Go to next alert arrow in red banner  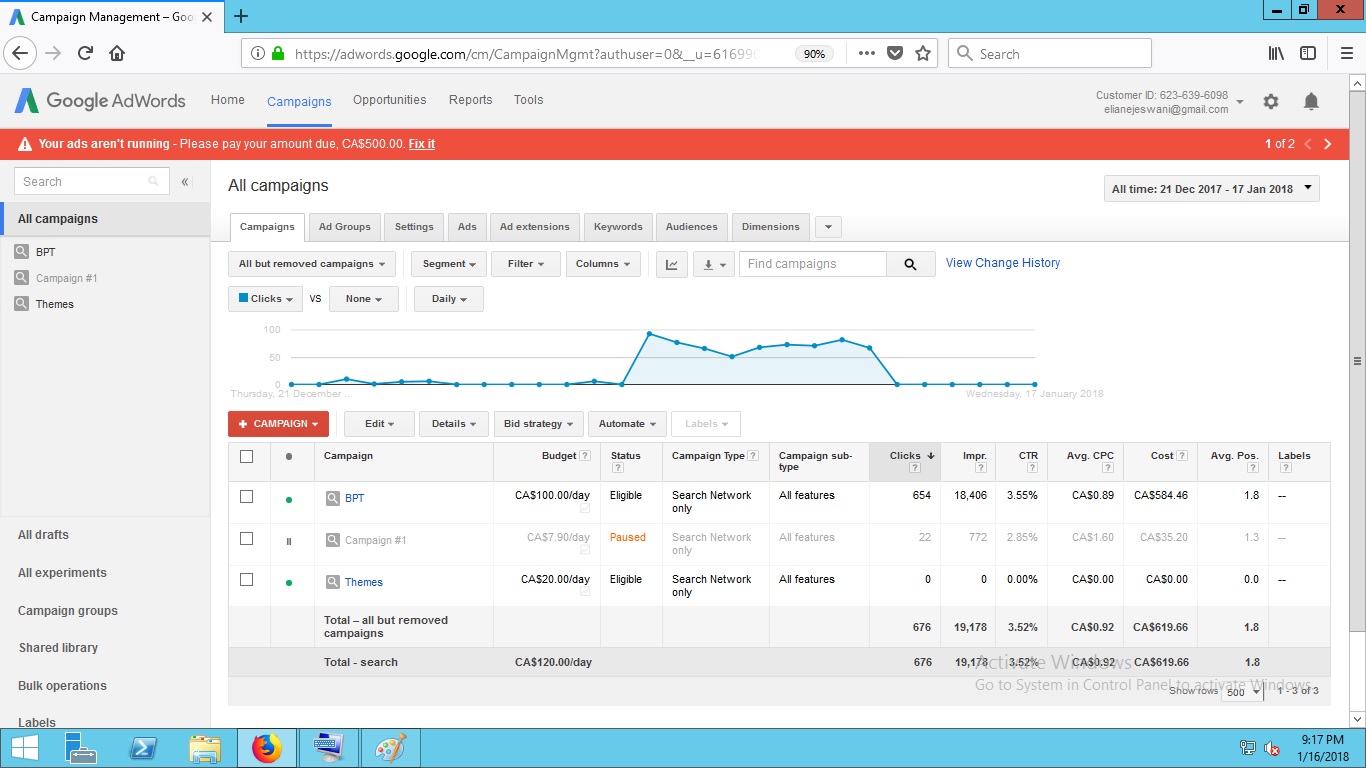(x=1328, y=144)
